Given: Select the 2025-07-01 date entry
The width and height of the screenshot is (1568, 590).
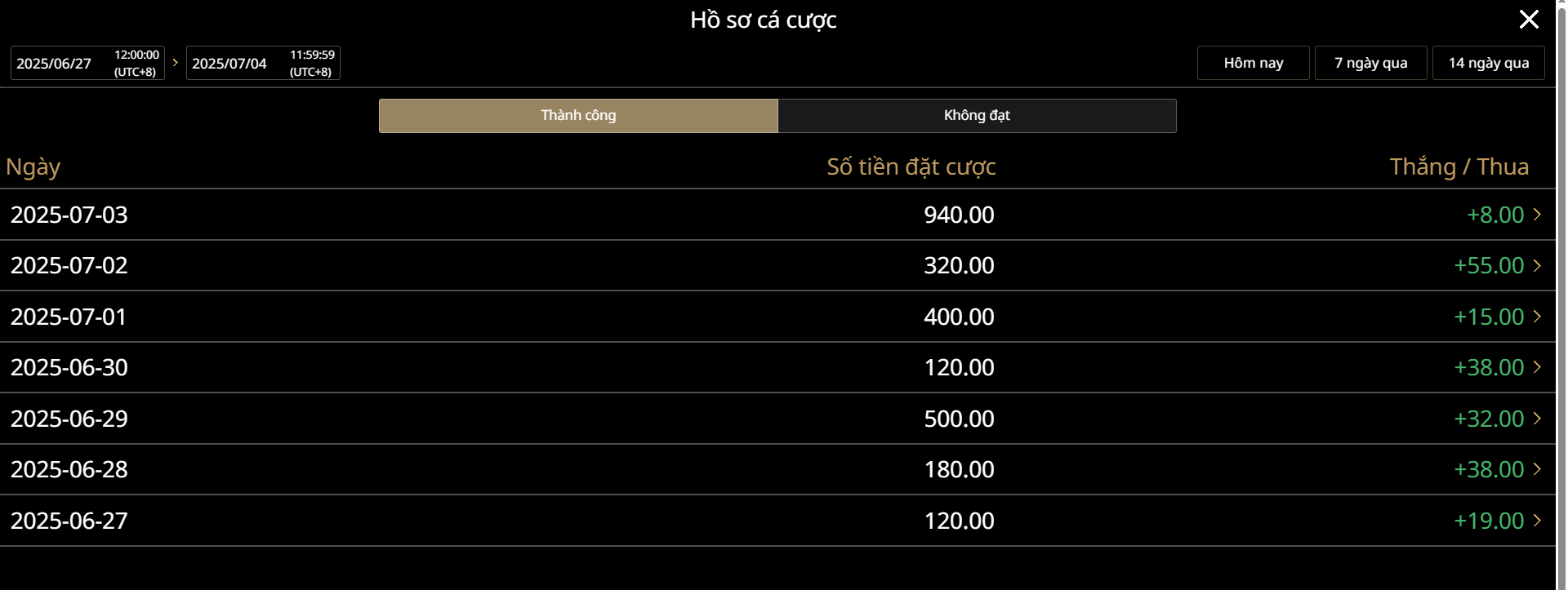Looking at the screenshot, I should [x=69, y=317].
